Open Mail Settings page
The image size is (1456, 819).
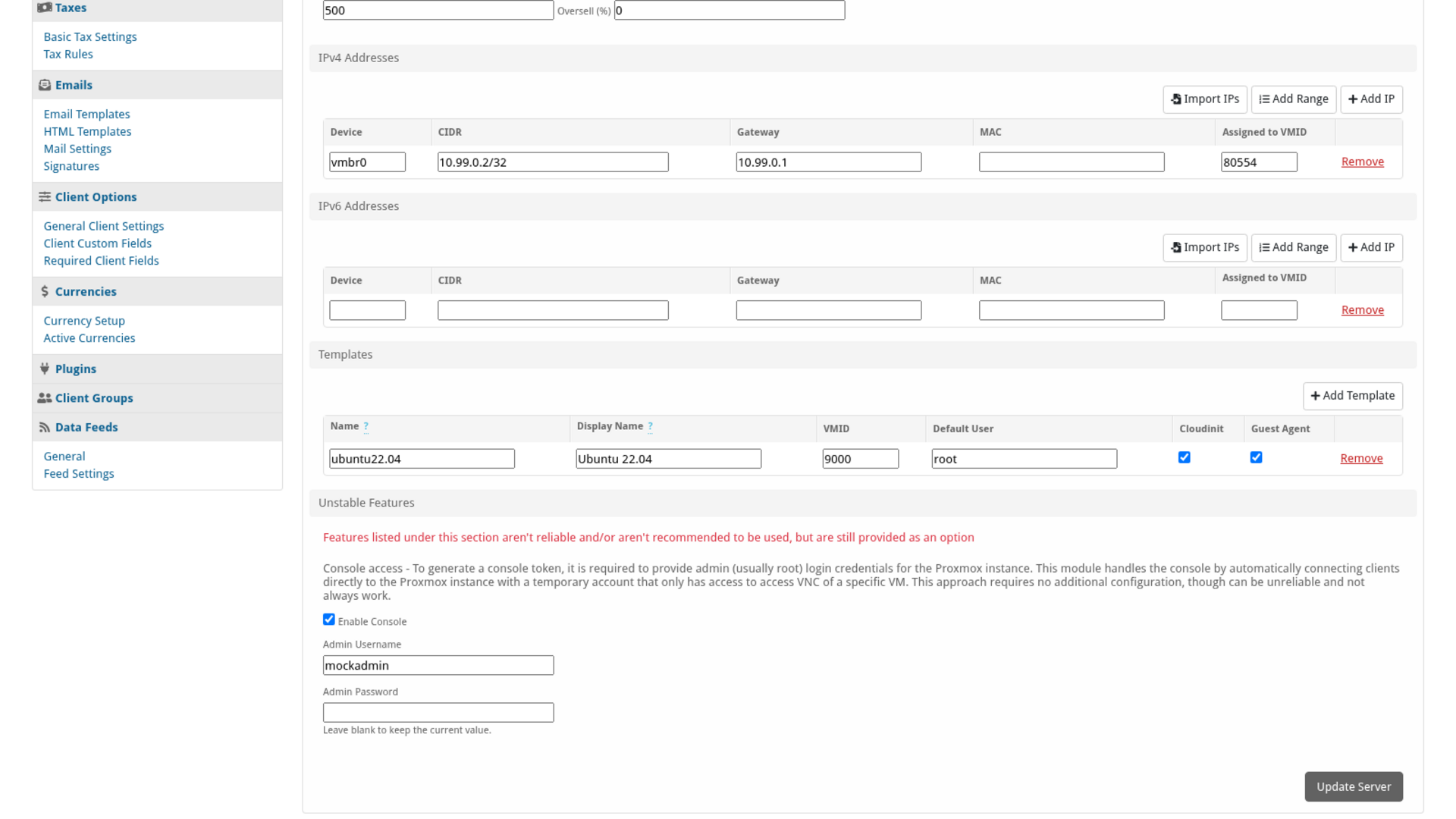tap(77, 149)
